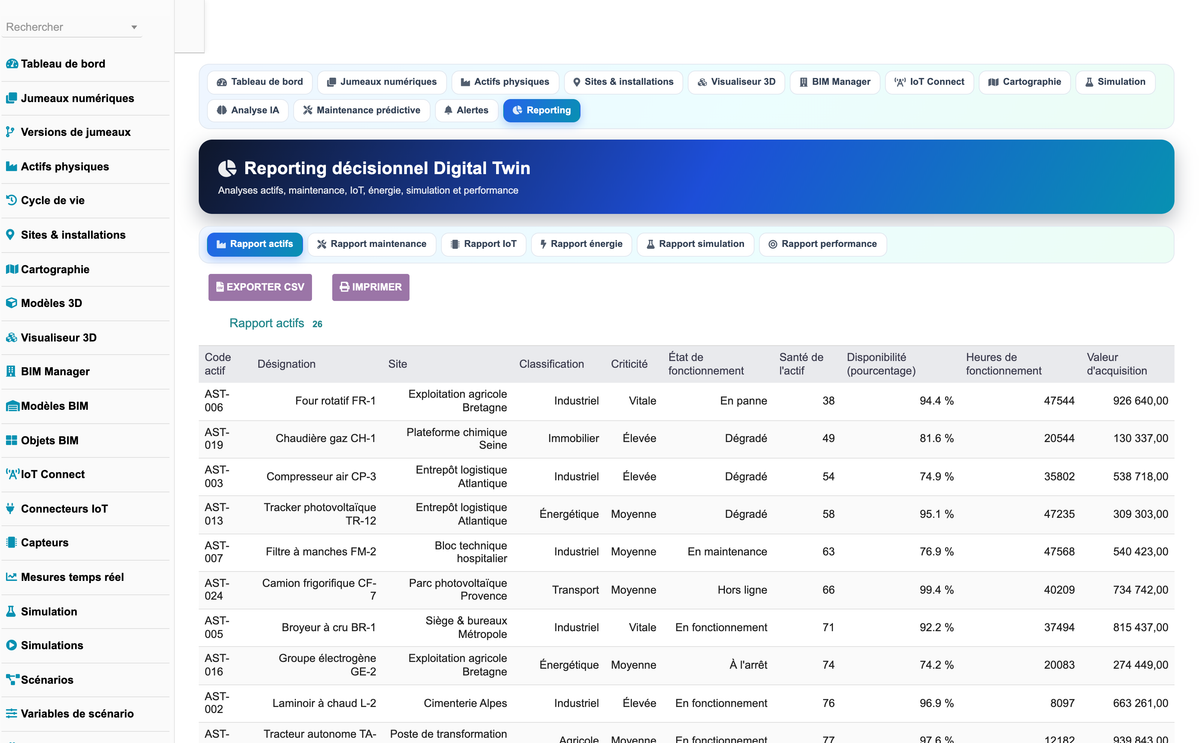The image size is (1200, 743).
Task: Click the Modèles BIM warehouse icon
Action: [x=13, y=406]
